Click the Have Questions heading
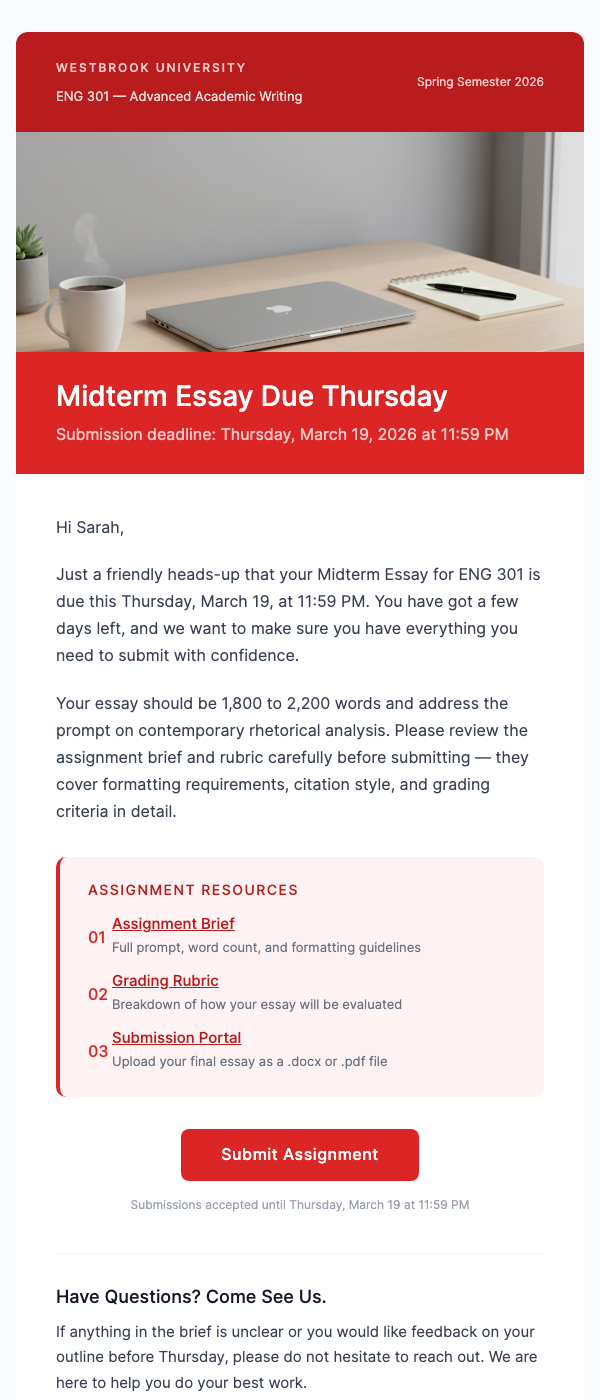600x1400 pixels. point(189,1296)
